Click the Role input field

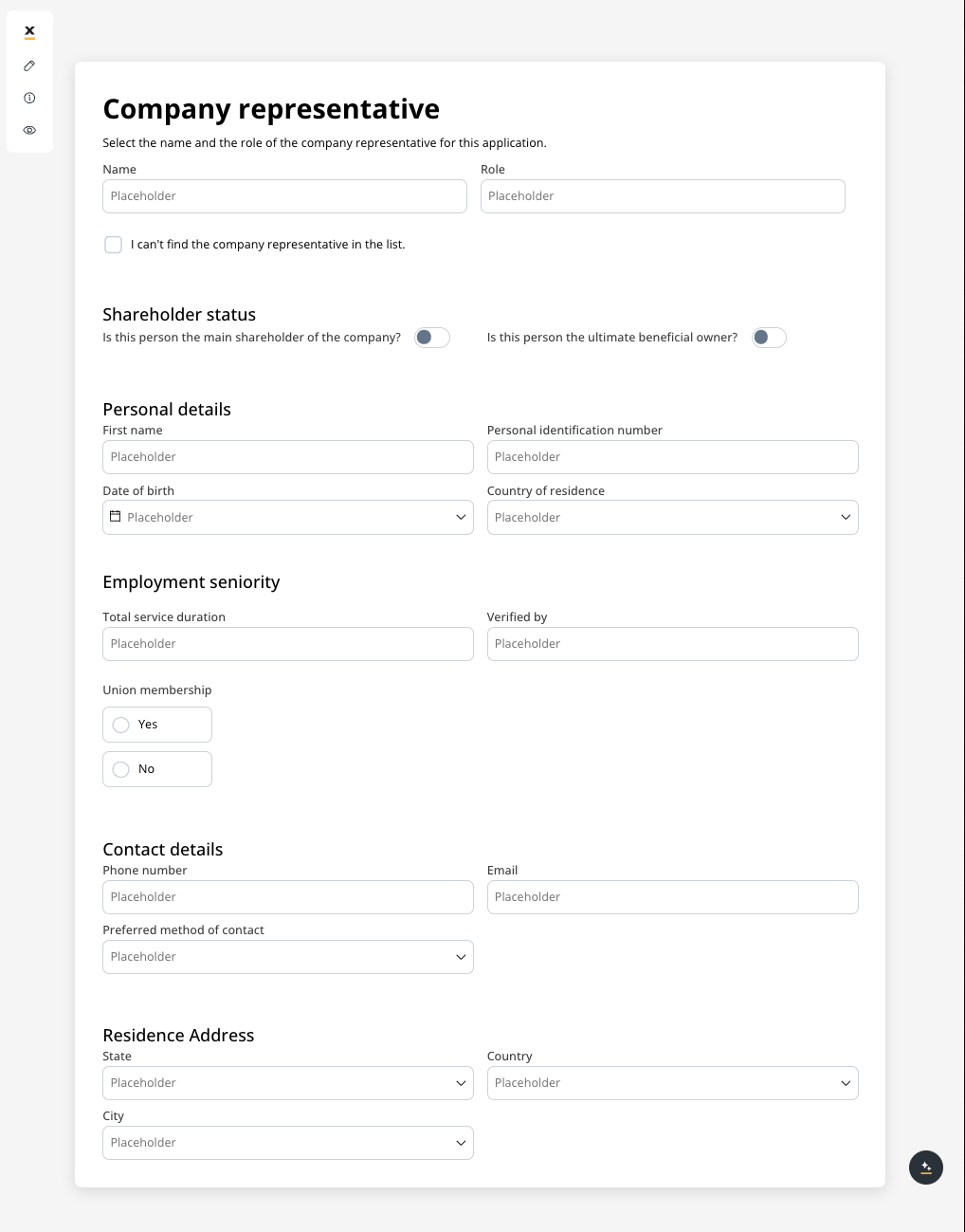[663, 196]
